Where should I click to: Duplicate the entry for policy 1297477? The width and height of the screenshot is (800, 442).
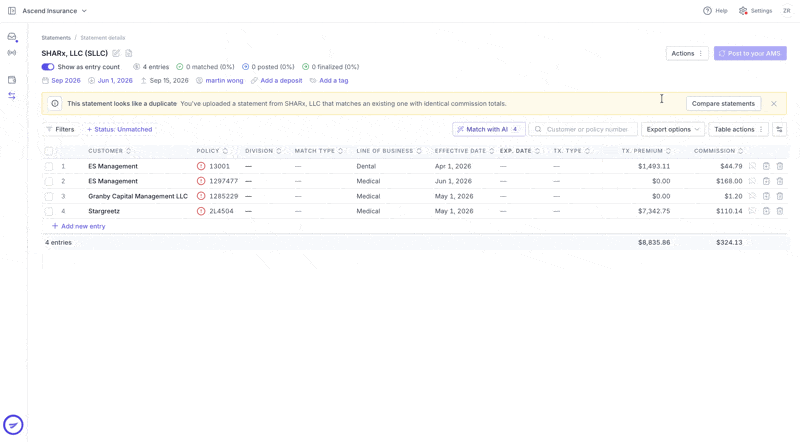(766, 181)
